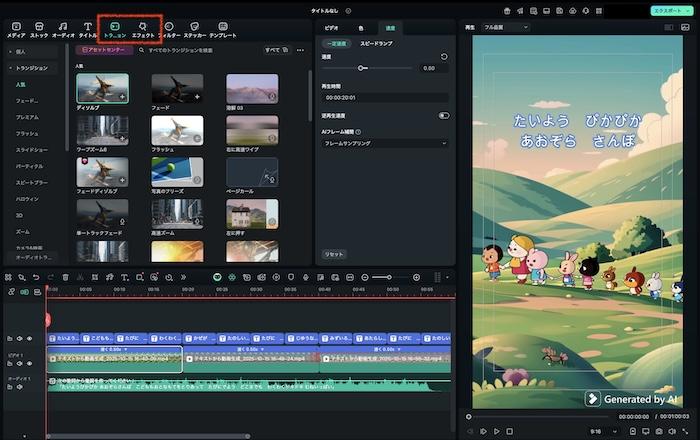Image resolution: width=700 pixels, height=440 pixels.
Task: Reset speed with the circular arrow icon
Action: point(444,57)
